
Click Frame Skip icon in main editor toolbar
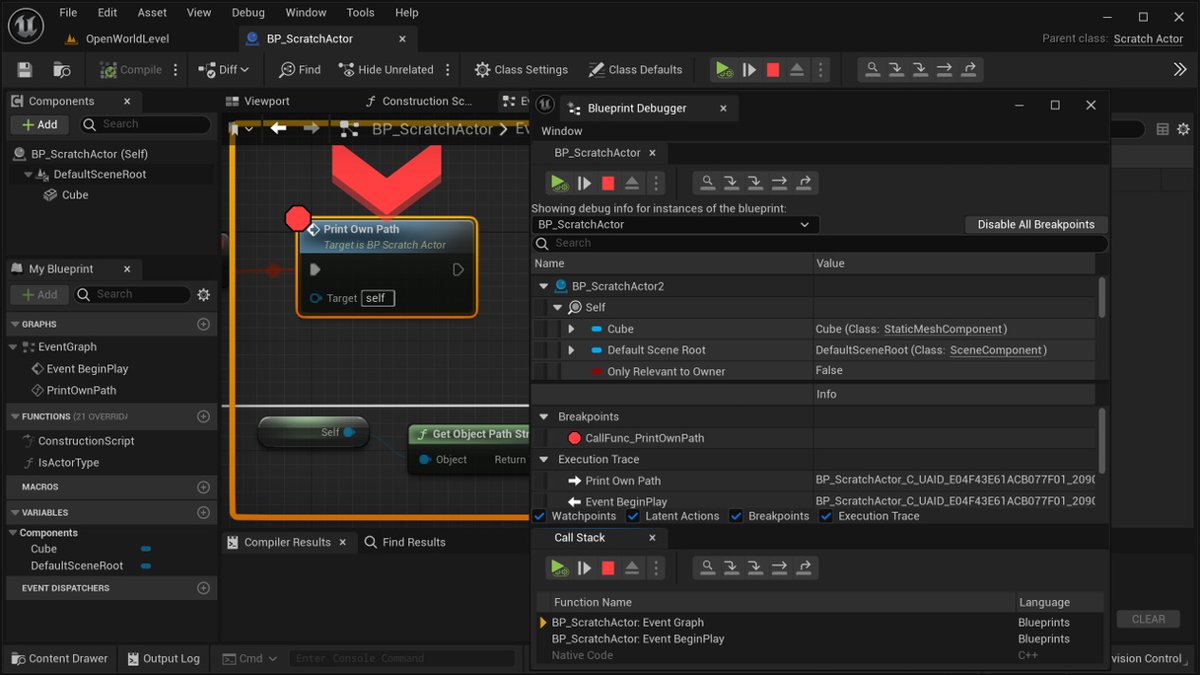tap(749, 70)
